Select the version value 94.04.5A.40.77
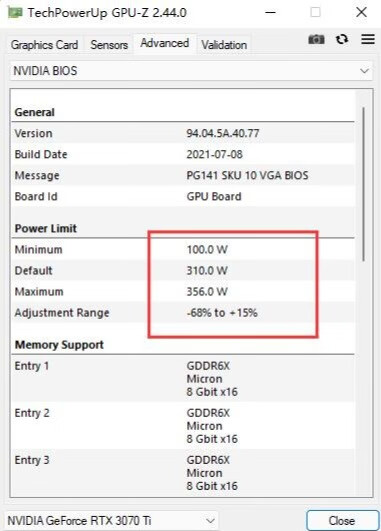Viewport: 381px width, 531px height. click(x=223, y=133)
